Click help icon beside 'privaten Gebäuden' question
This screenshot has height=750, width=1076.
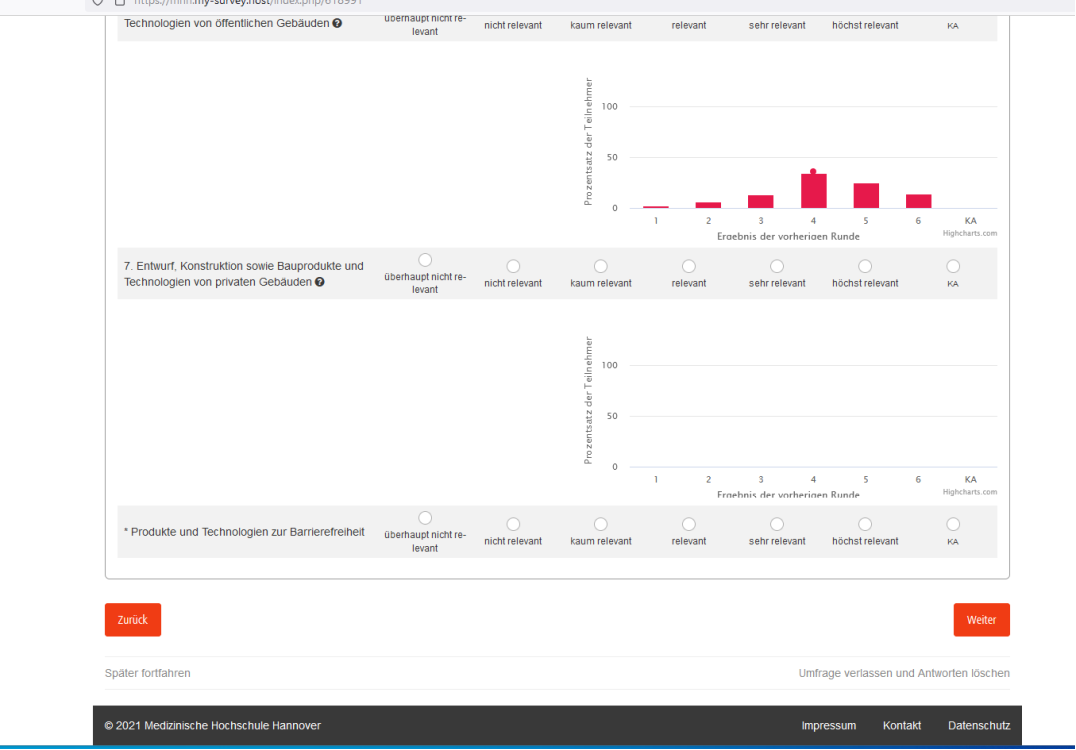(320, 283)
